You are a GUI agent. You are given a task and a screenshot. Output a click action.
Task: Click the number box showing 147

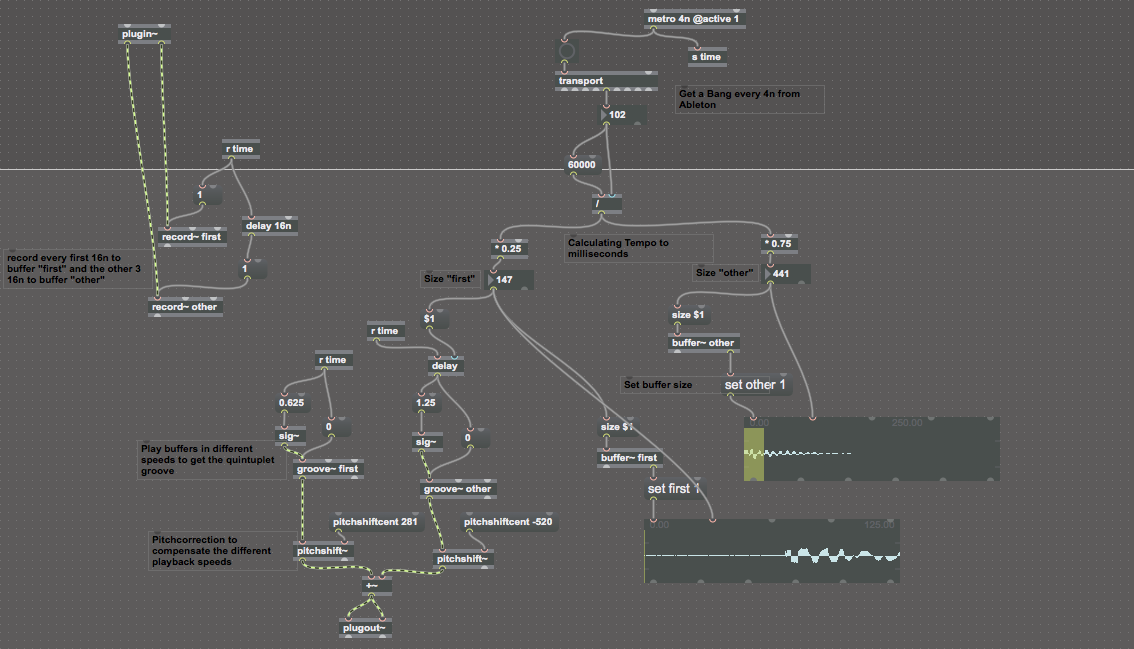click(x=509, y=280)
